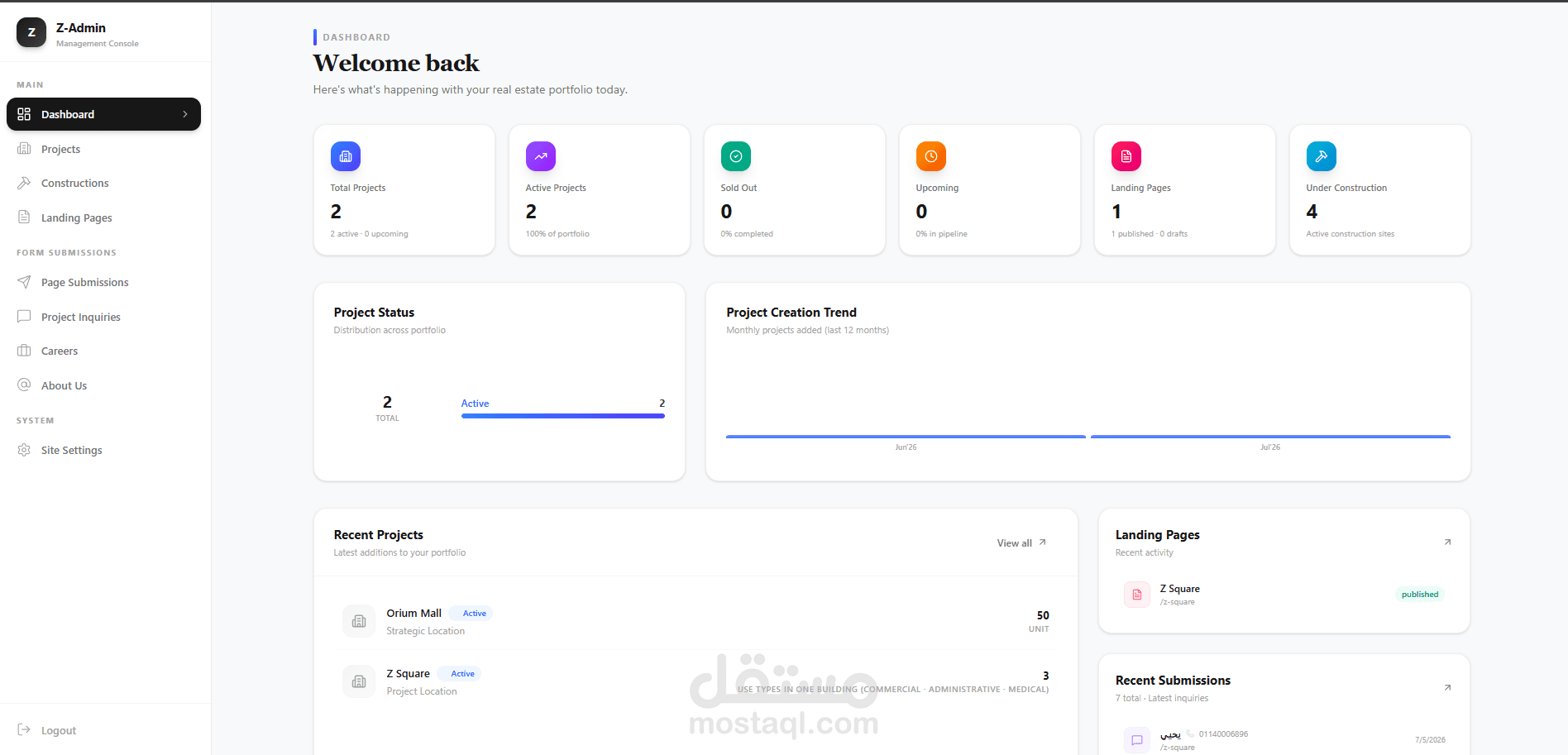
Task: Click the View all link in Recent Projects
Action: click(x=1021, y=543)
